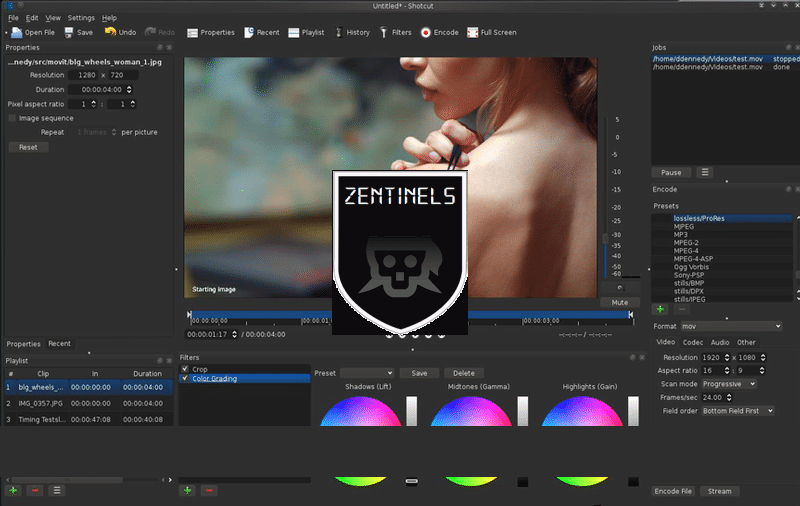Image resolution: width=800 pixels, height=506 pixels.
Task: Click the Reset button
Action: 28,147
